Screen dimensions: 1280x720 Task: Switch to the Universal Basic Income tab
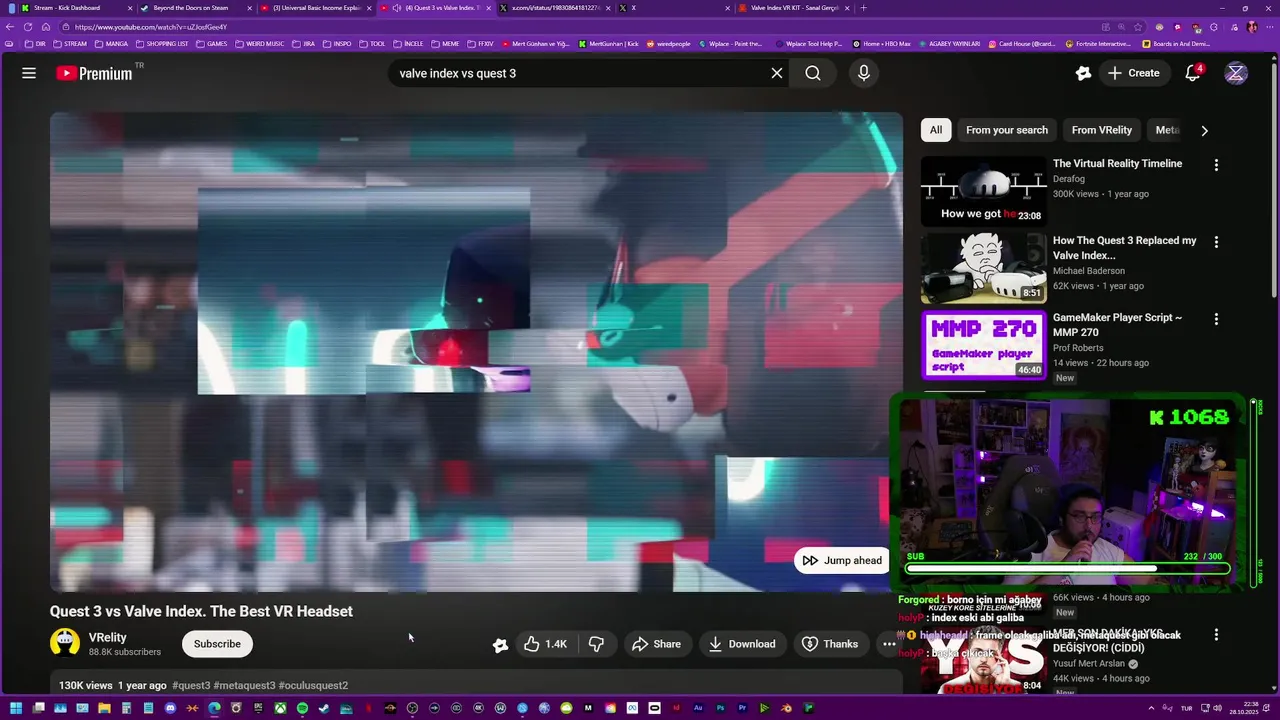pos(316,8)
